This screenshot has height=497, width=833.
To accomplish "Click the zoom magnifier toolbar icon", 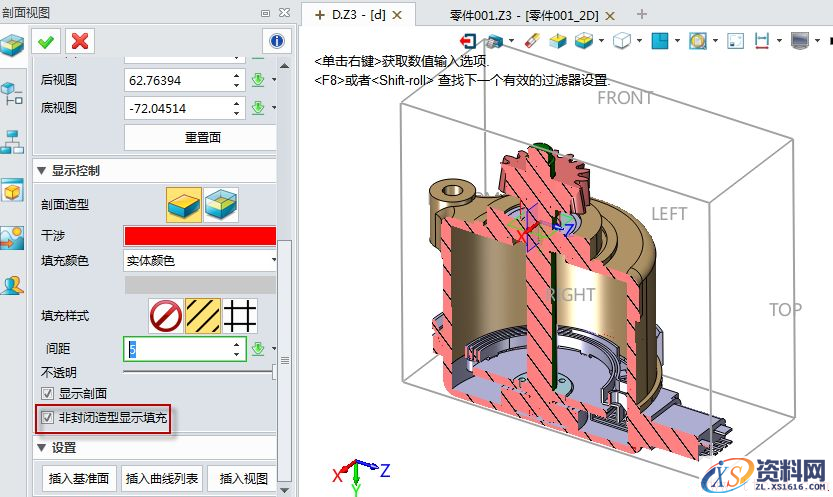I will pos(698,41).
